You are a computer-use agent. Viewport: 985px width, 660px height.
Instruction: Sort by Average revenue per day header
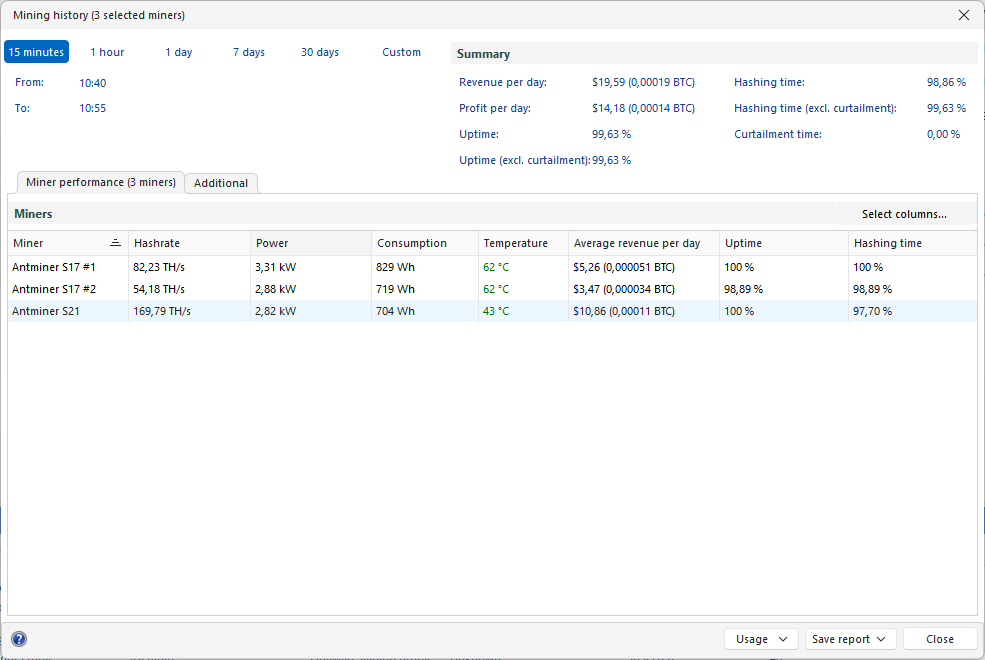tap(644, 243)
